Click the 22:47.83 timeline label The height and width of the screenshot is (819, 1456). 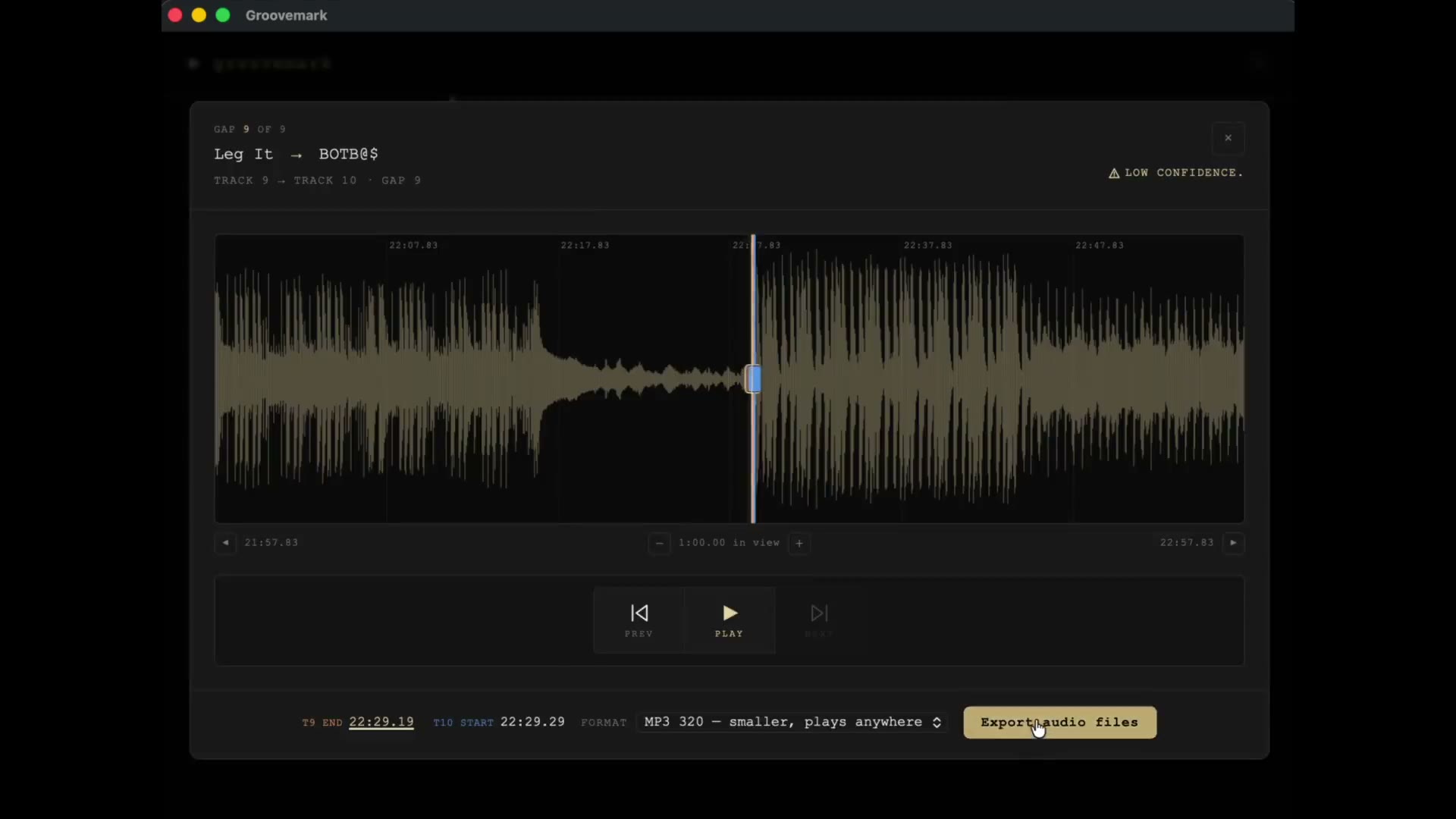[x=1100, y=246]
